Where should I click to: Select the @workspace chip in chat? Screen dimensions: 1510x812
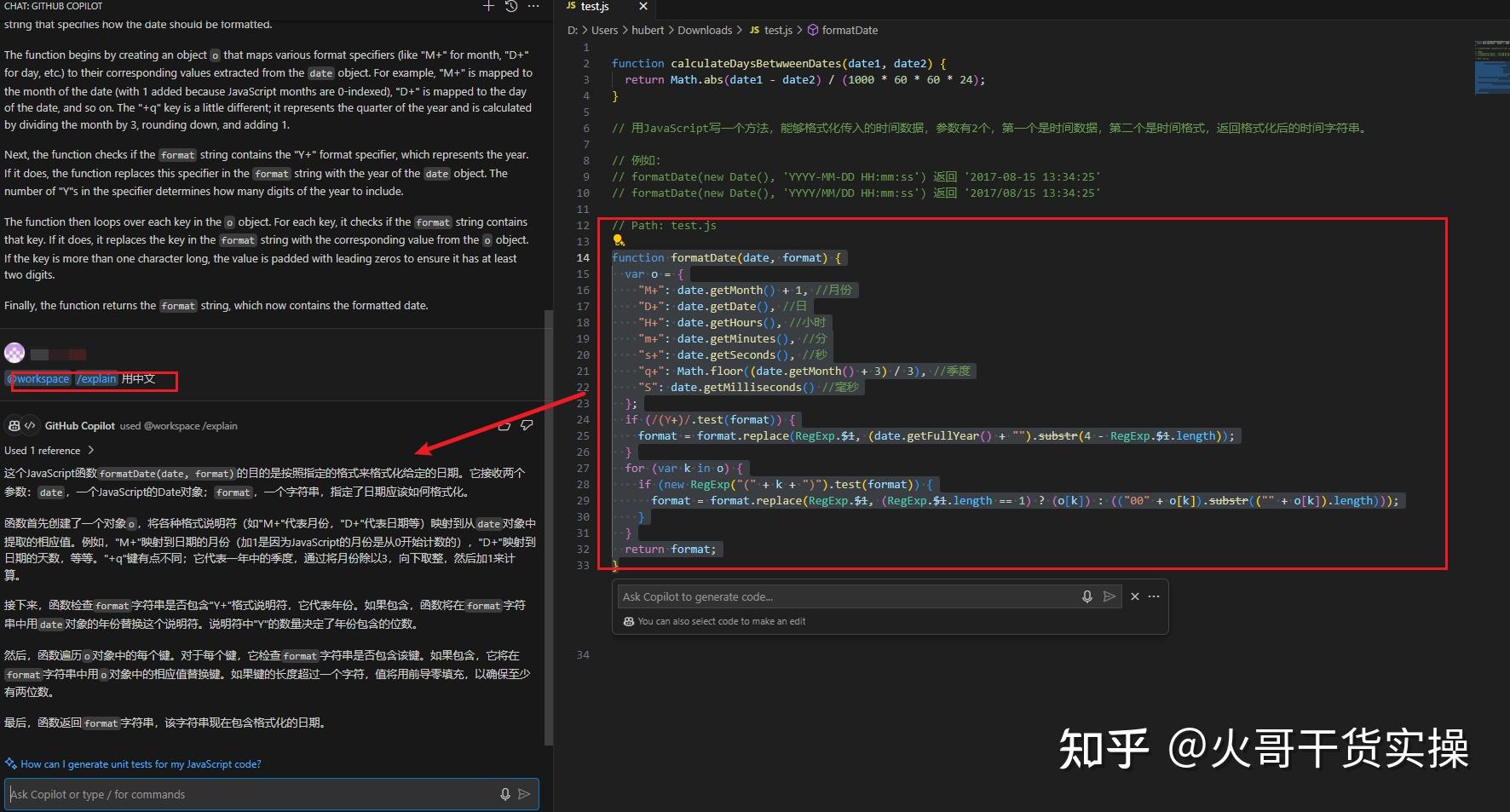coord(38,378)
